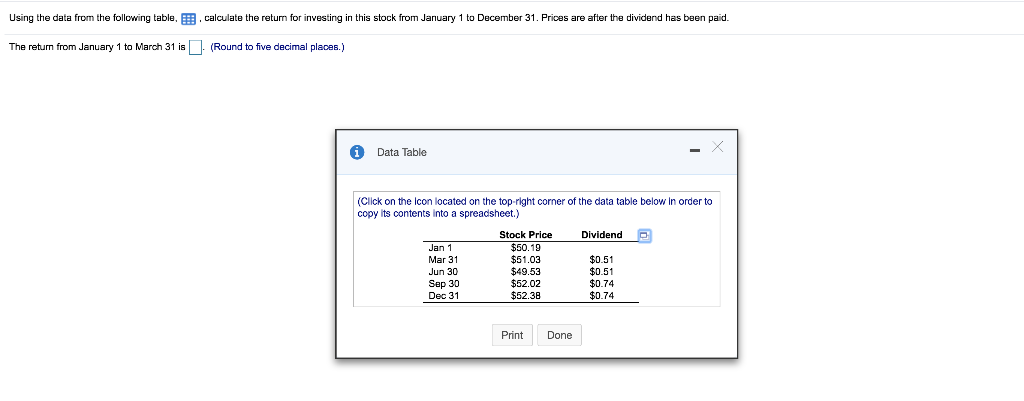Select the Jun 30 row label
Image resolution: width=1024 pixels, height=401 pixels.
(x=443, y=272)
